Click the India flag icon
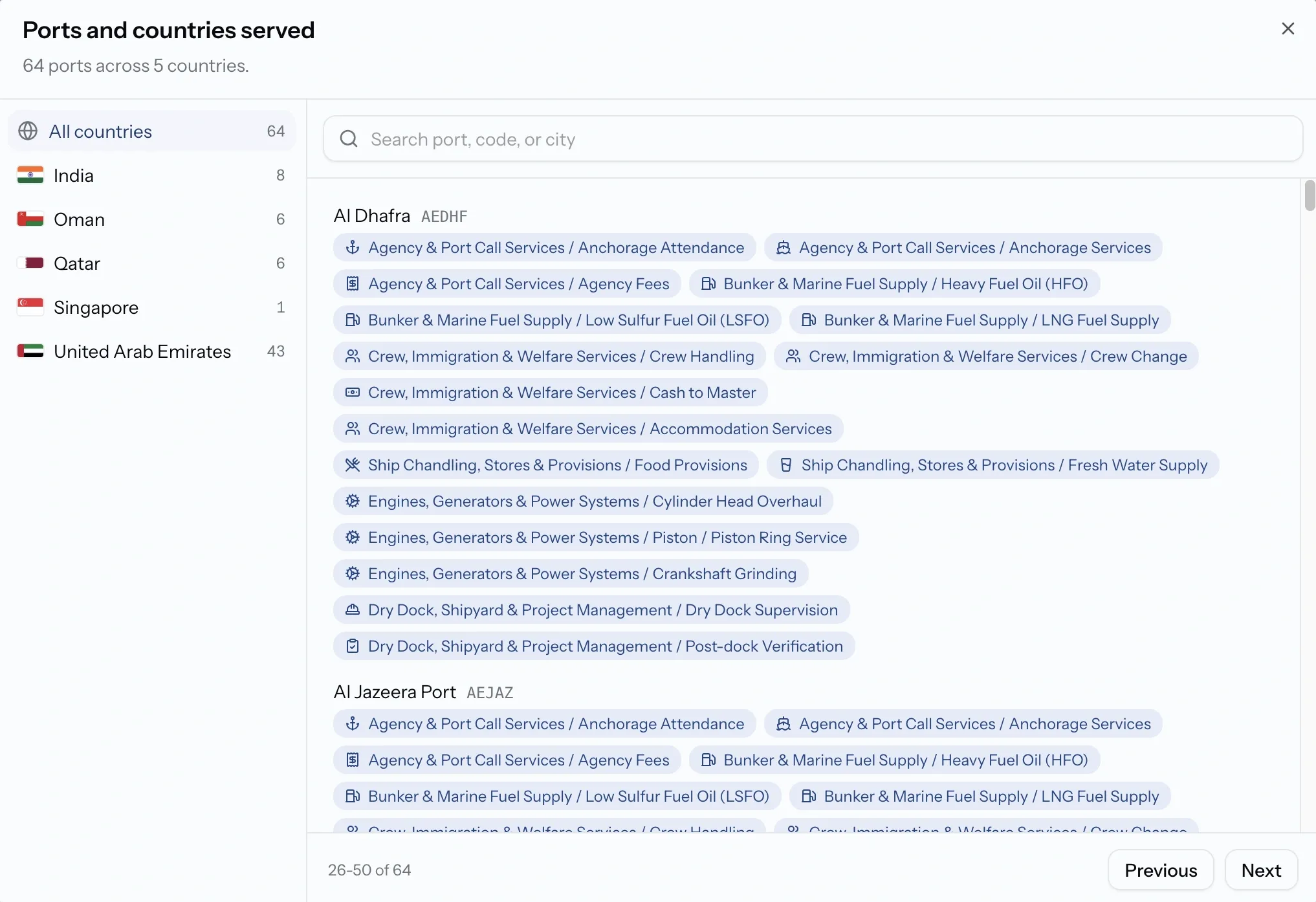This screenshot has height=902, width=1316. tap(30, 175)
